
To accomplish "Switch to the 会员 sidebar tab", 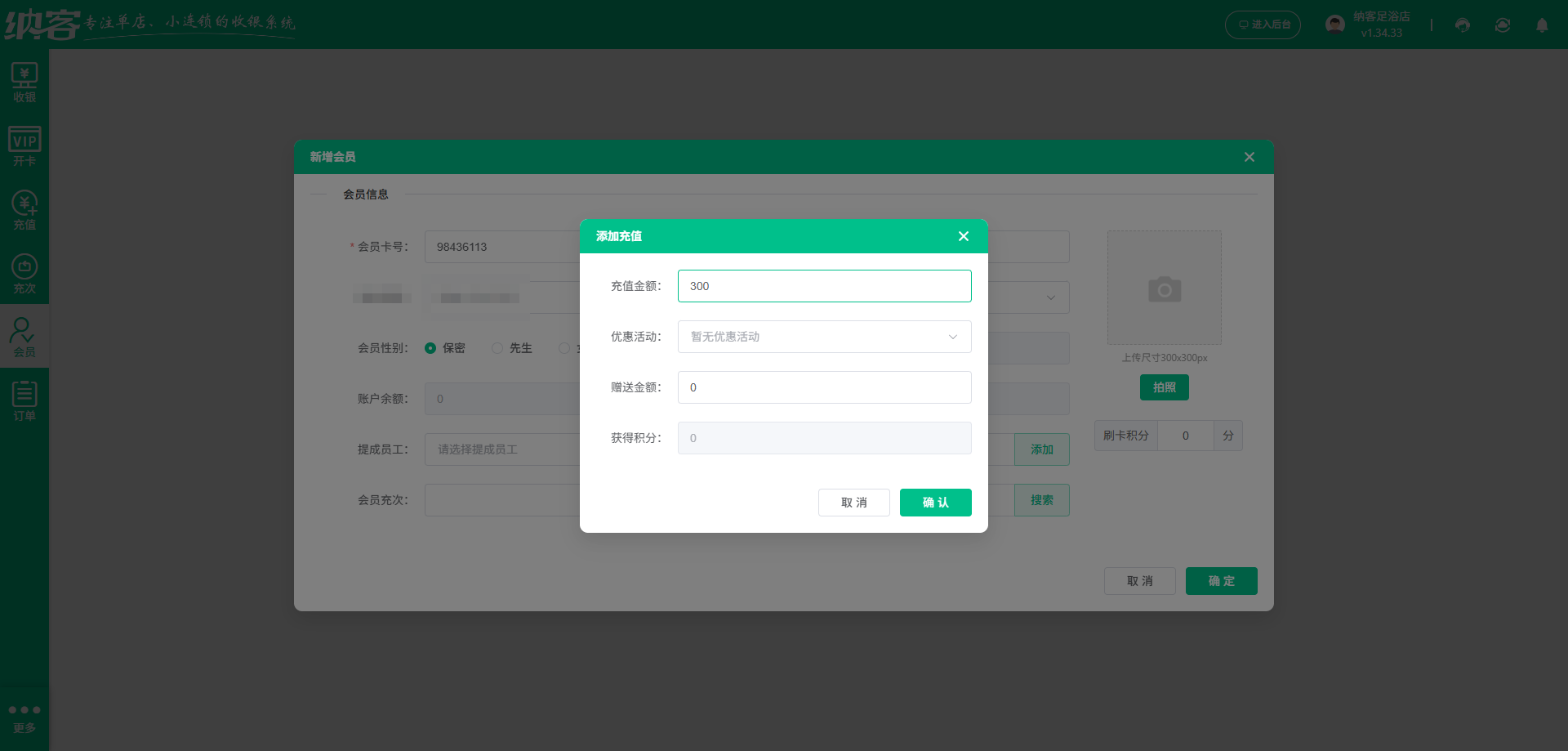I will coord(24,338).
